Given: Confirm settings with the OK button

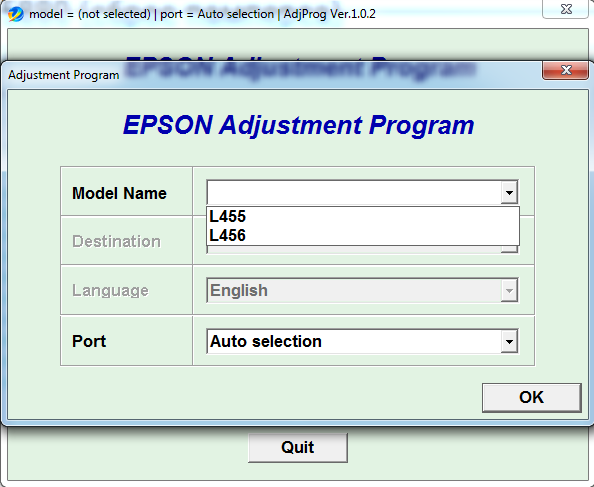Looking at the screenshot, I should point(531,397).
